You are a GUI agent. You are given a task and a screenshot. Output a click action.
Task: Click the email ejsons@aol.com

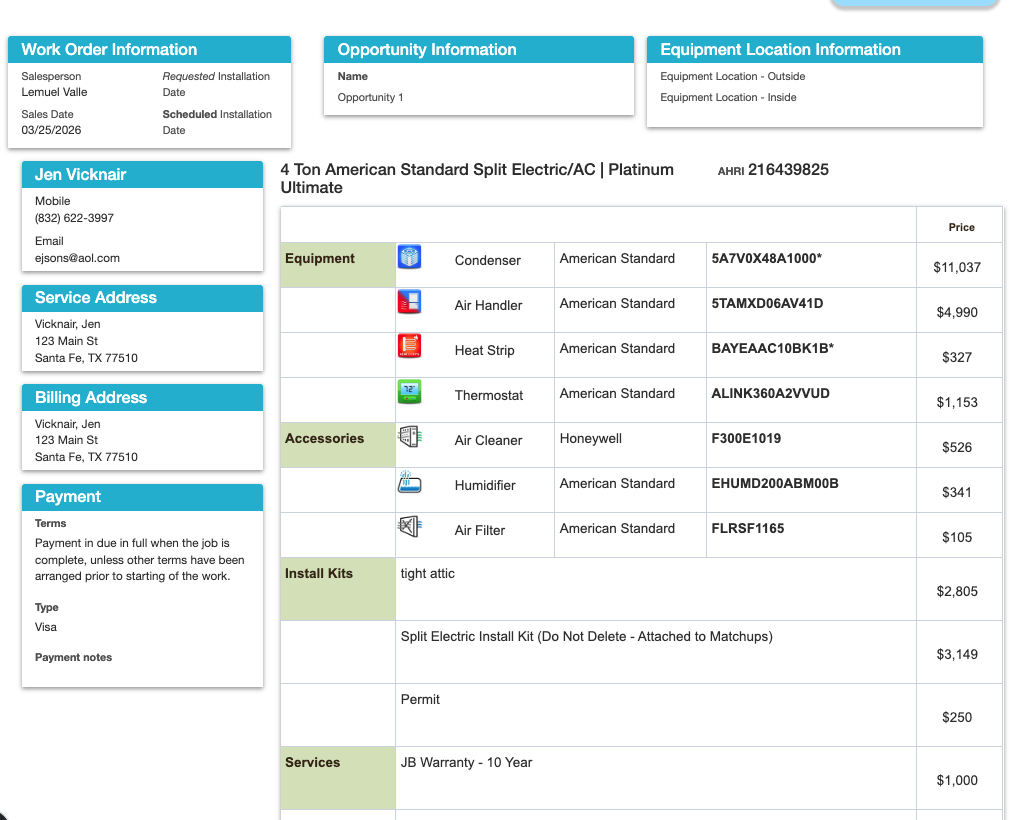coord(77,258)
